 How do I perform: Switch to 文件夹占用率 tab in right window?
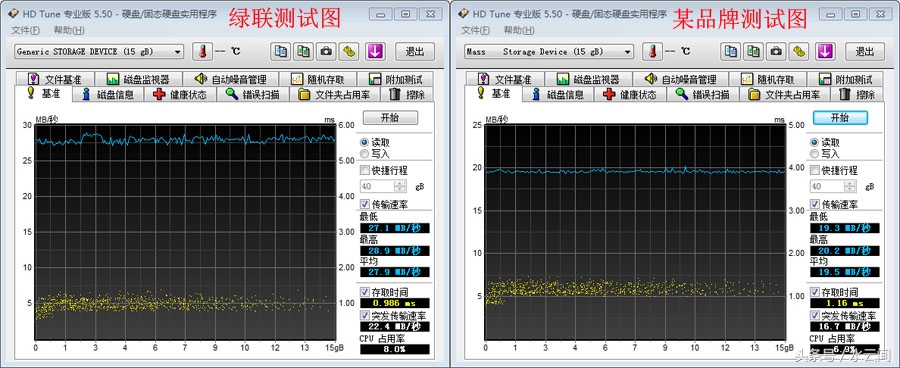[784, 95]
